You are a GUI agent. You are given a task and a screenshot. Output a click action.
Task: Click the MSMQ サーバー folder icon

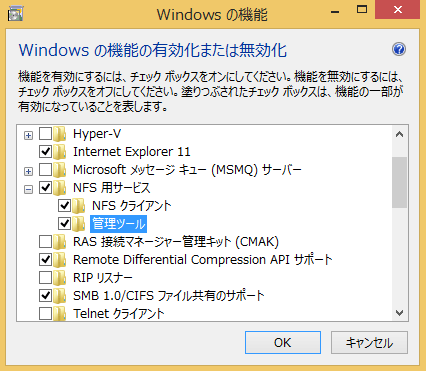(60, 170)
